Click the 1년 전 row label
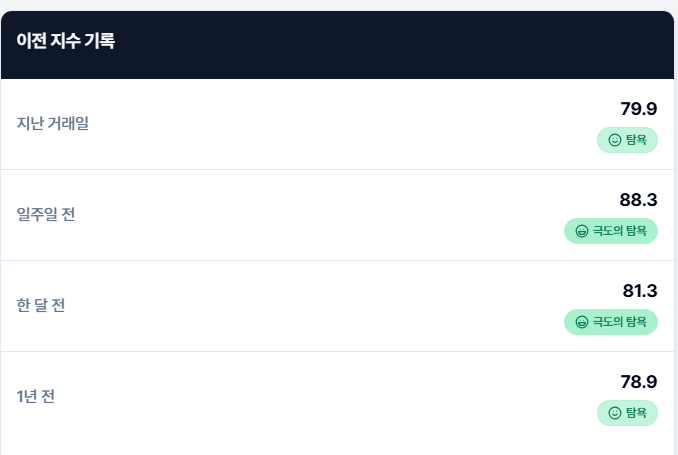 [36, 396]
